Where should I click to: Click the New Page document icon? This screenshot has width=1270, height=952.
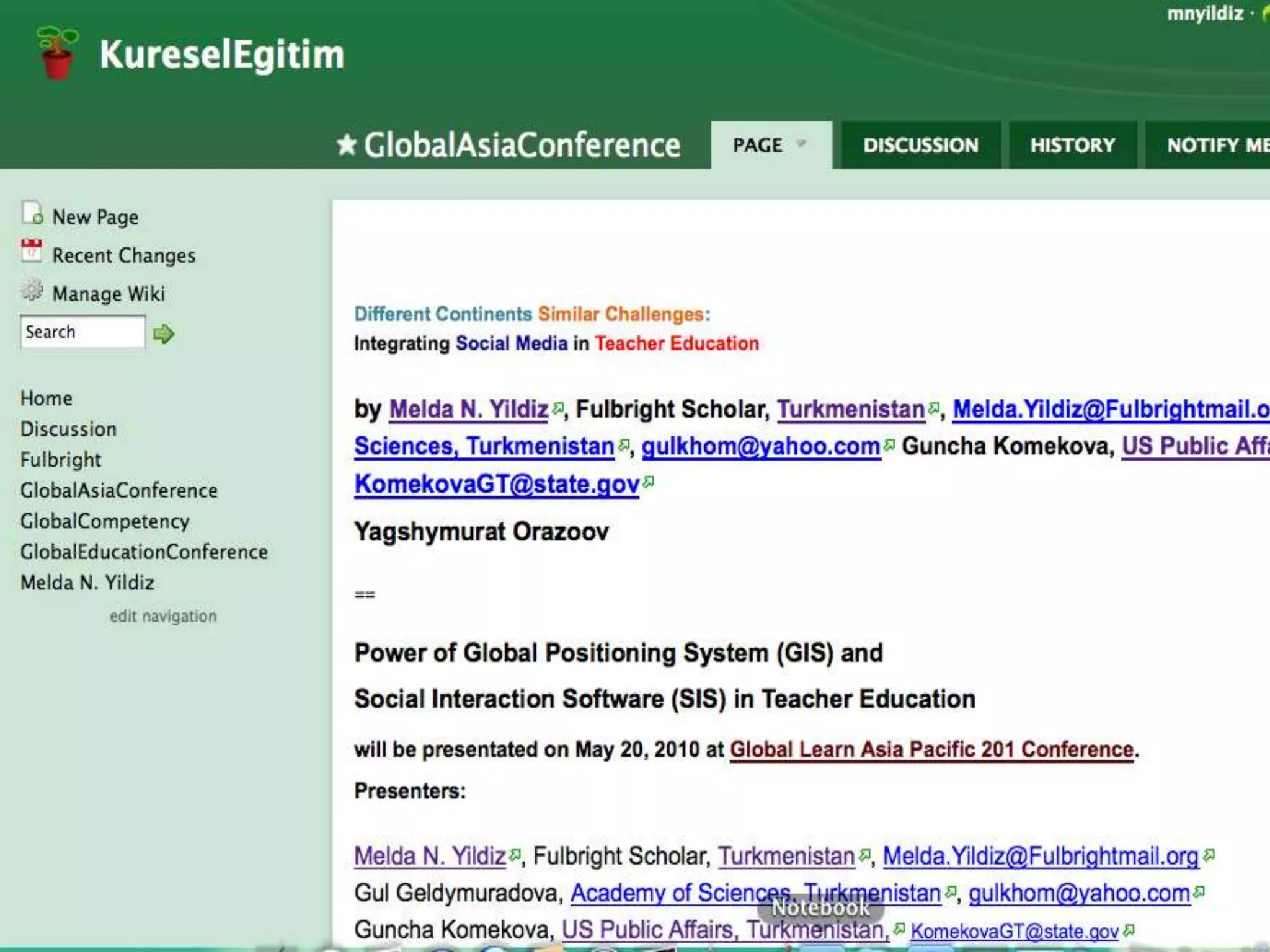tap(32, 213)
